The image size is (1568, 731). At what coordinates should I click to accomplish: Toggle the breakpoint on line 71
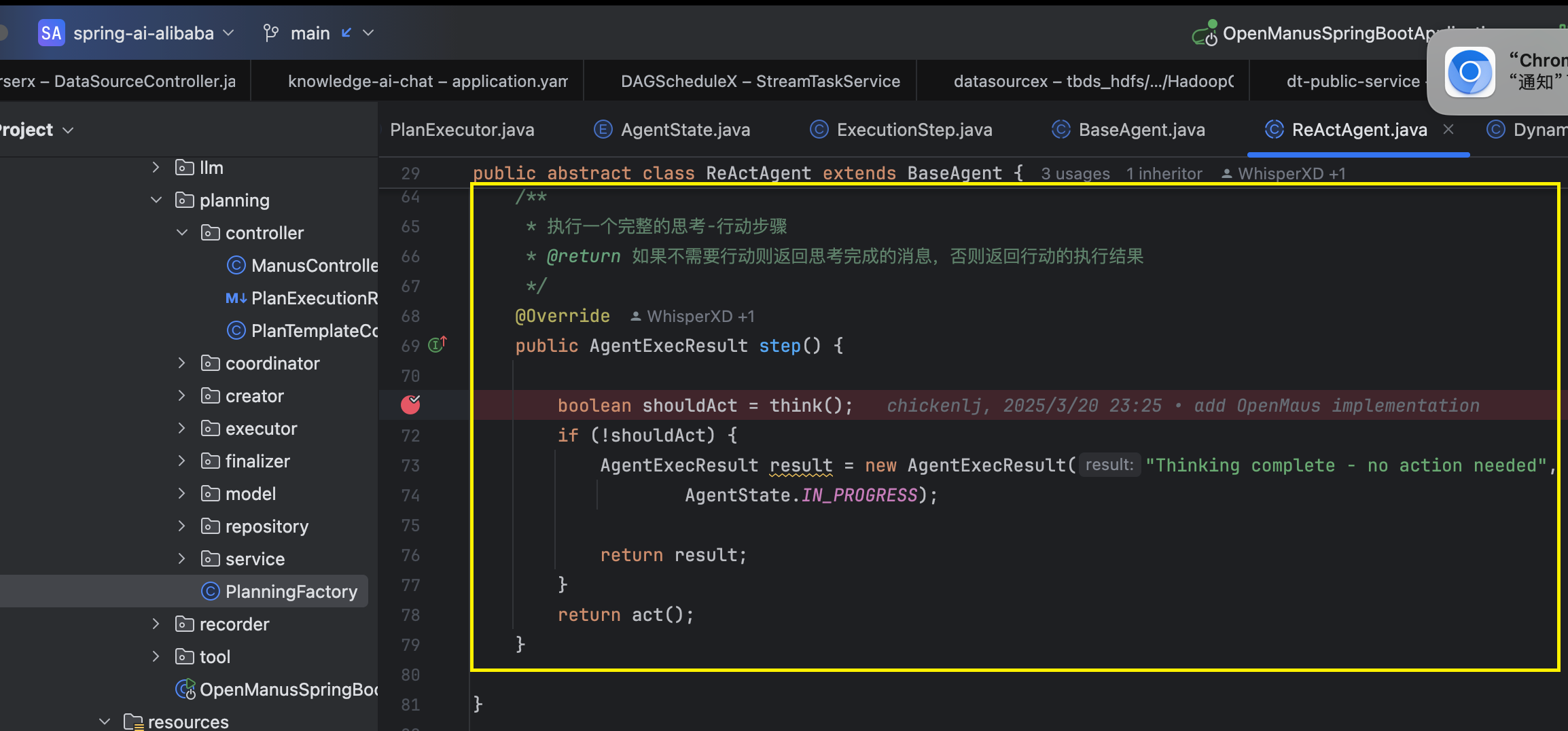(410, 404)
